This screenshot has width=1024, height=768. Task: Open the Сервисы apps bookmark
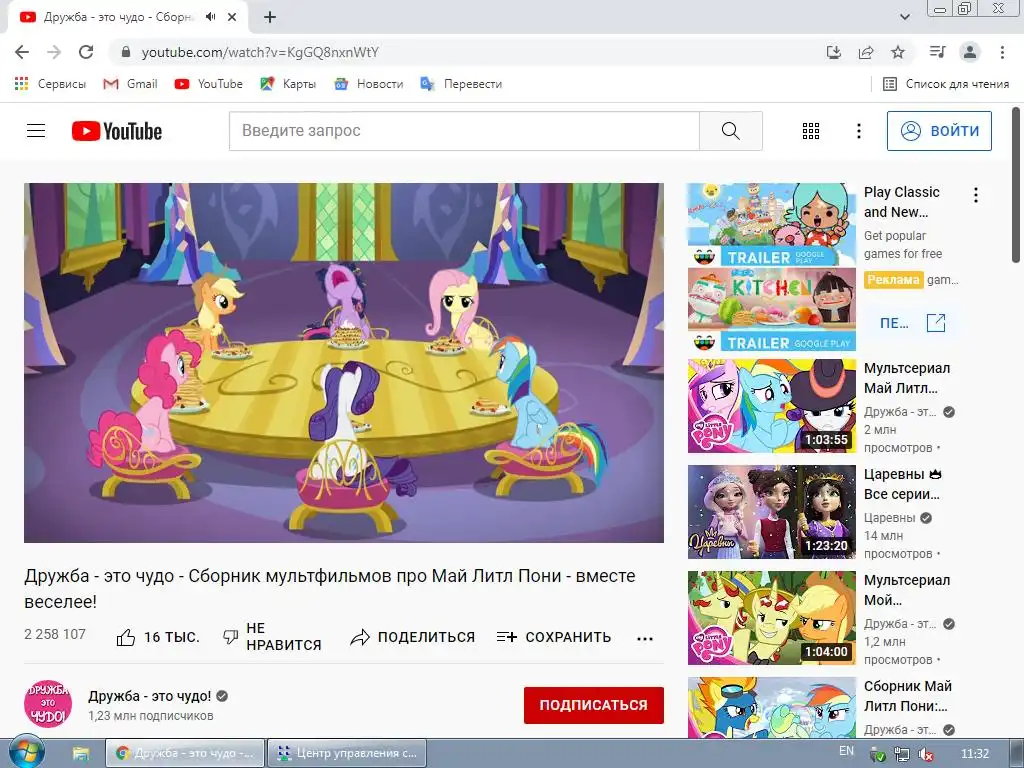[x=50, y=84]
